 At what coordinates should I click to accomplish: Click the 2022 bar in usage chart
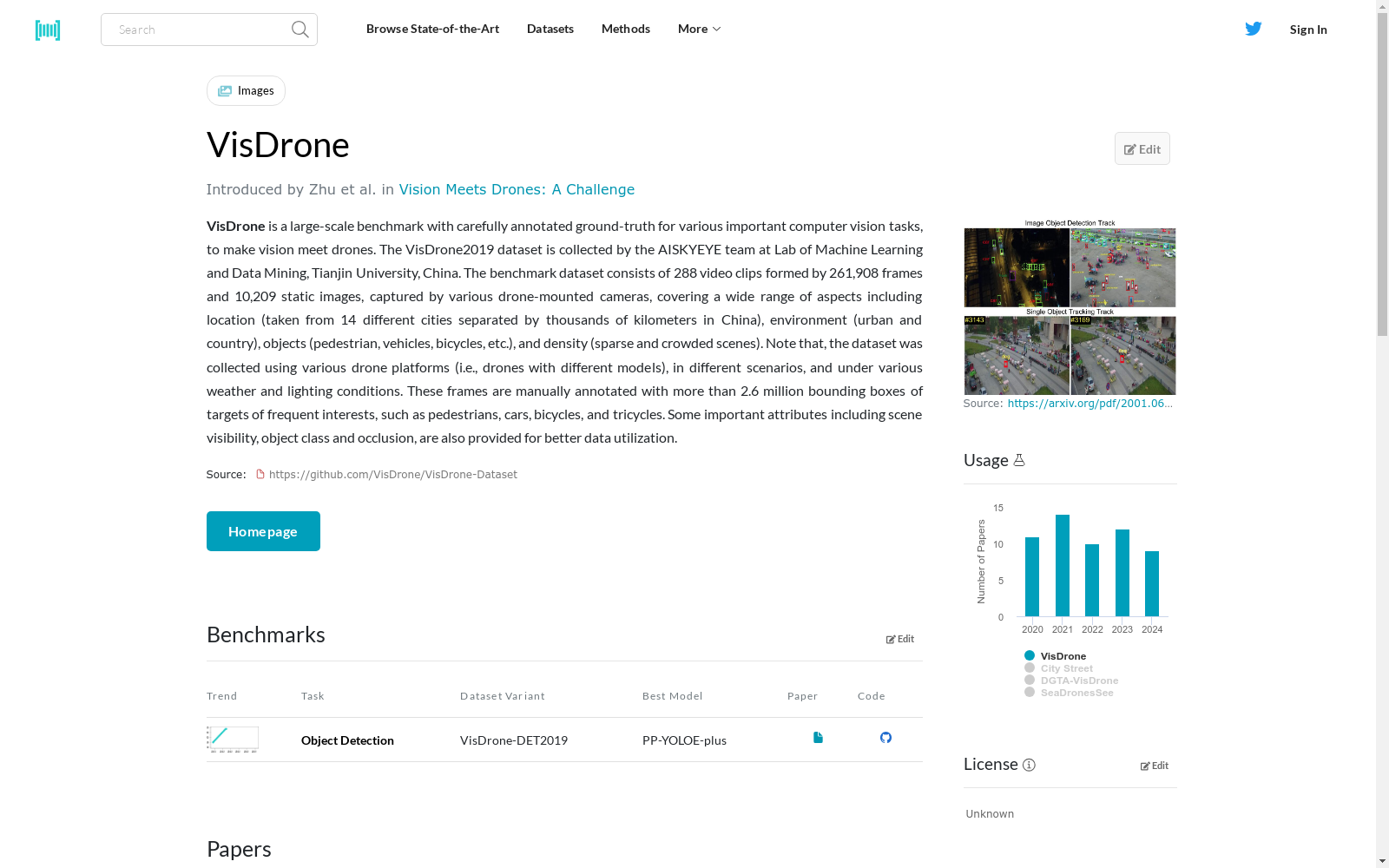pyautogui.click(x=1092, y=581)
